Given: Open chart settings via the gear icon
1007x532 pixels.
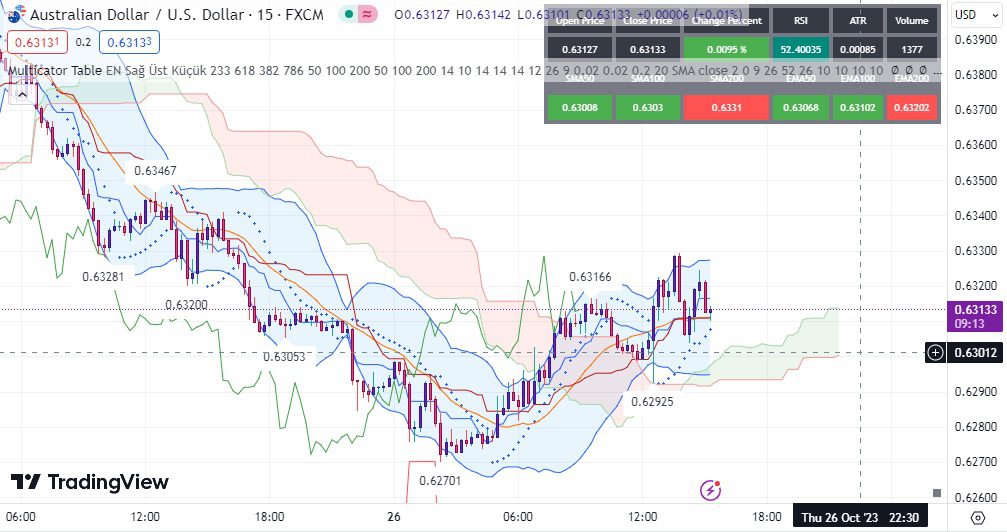Looking at the screenshot, I should tap(977, 517).
